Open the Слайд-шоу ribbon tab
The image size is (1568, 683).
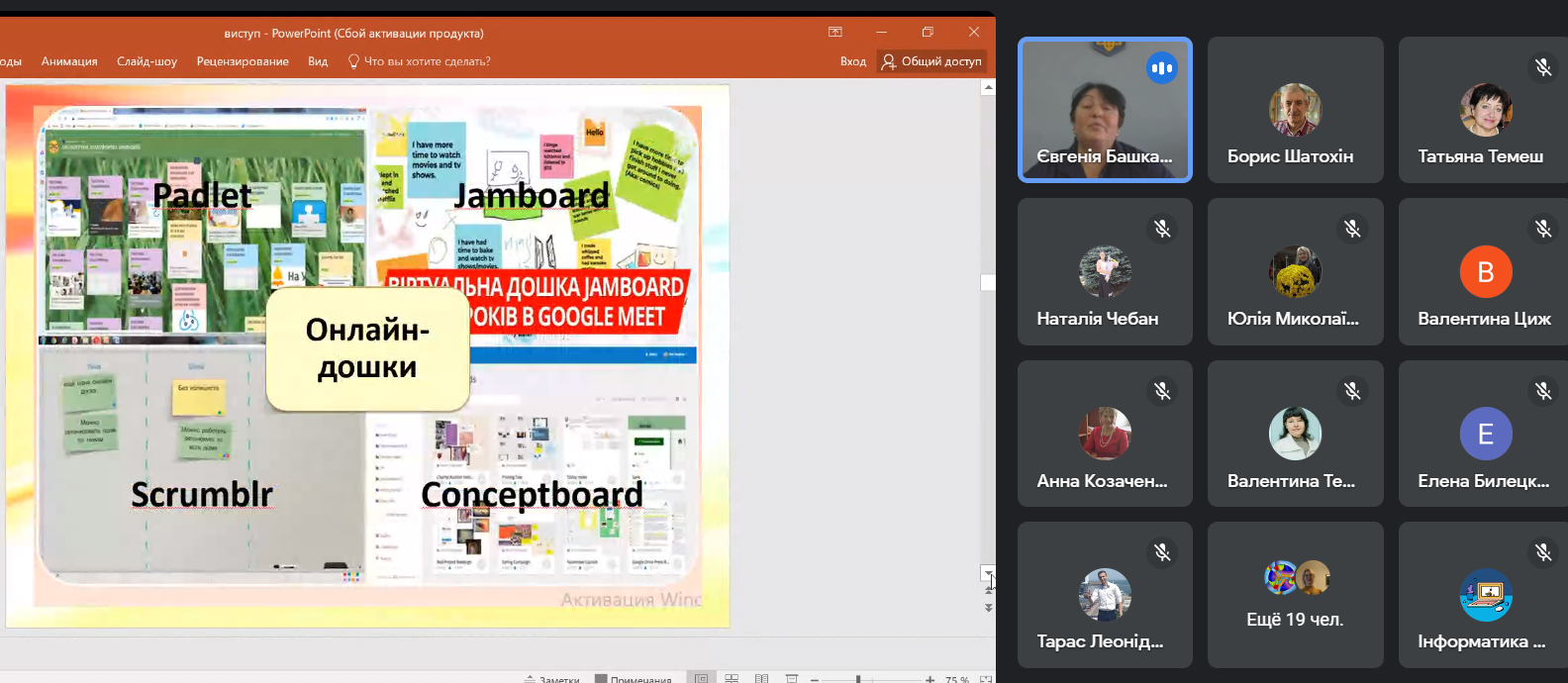point(147,61)
